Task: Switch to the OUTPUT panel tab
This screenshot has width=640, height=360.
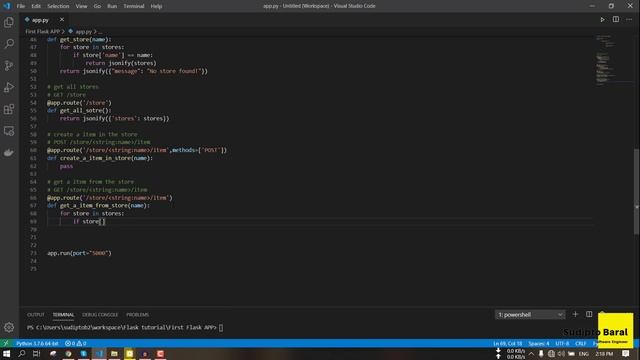Action: pos(36,315)
